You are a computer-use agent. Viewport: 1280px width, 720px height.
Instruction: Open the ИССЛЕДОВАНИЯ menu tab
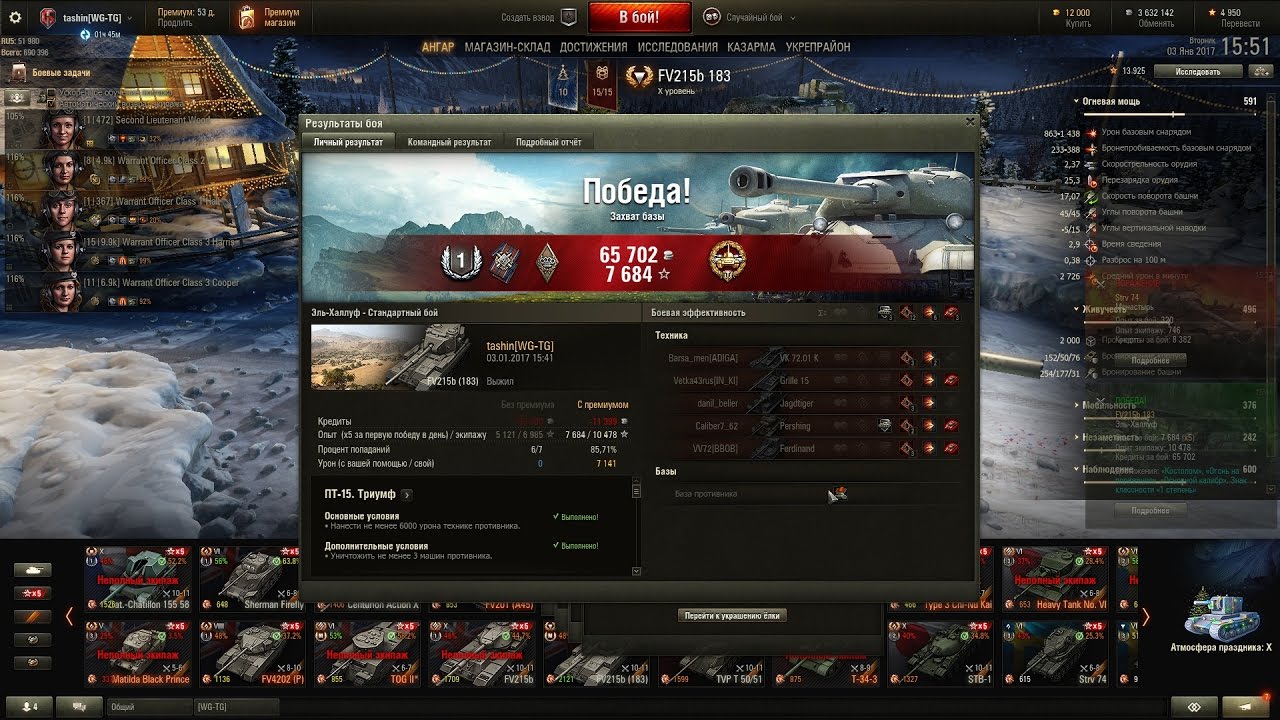(678, 47)
